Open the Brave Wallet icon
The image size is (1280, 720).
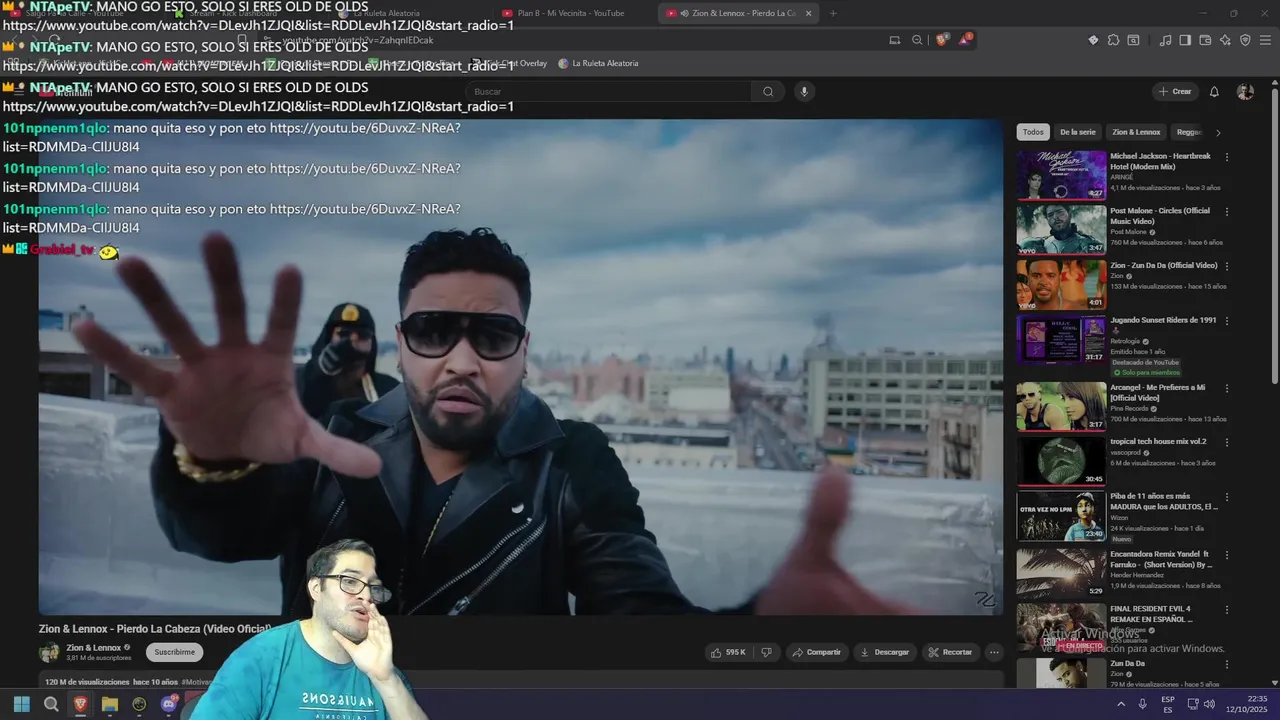1205,40
